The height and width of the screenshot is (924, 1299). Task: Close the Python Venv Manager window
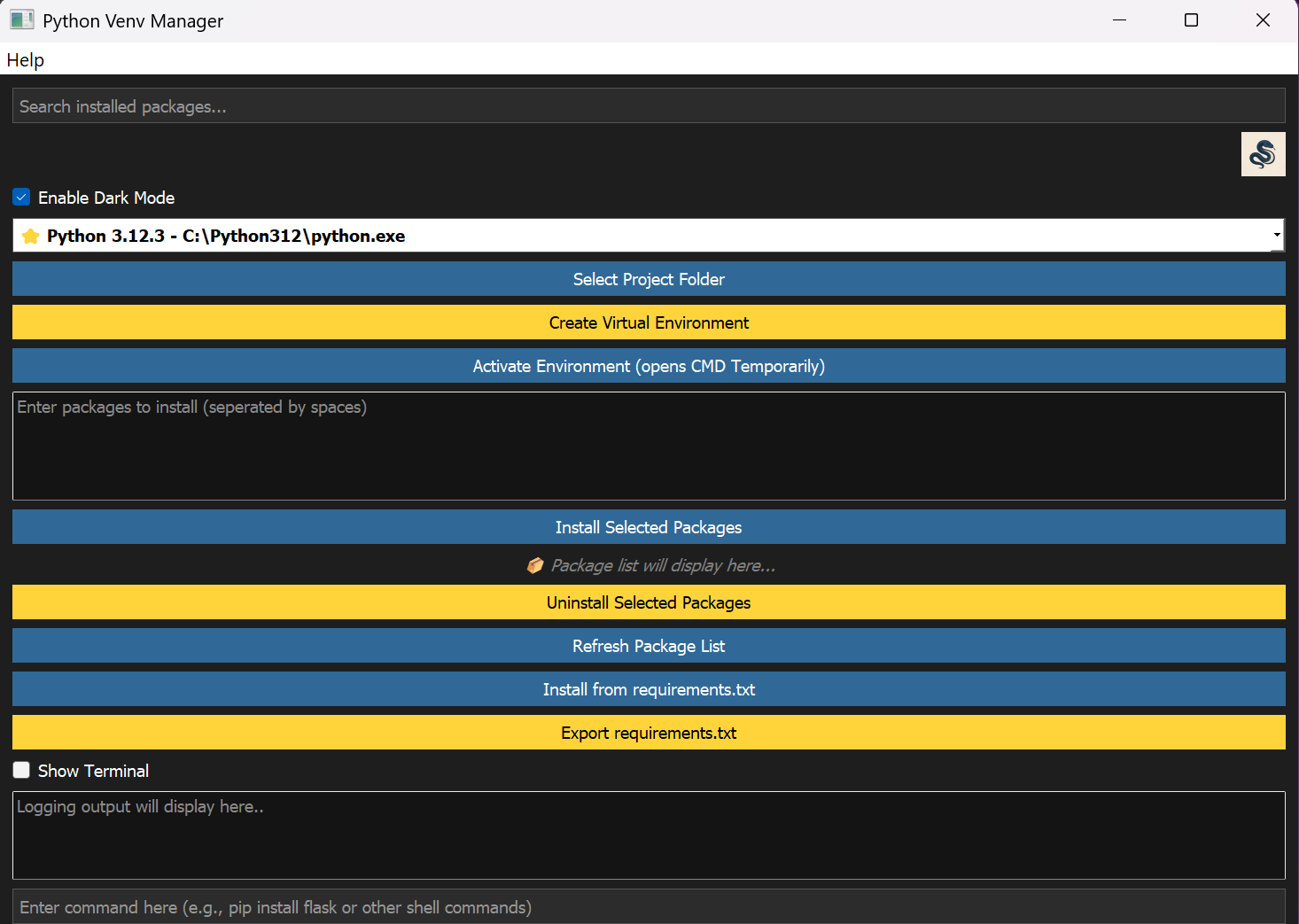tap(1263, 20)
